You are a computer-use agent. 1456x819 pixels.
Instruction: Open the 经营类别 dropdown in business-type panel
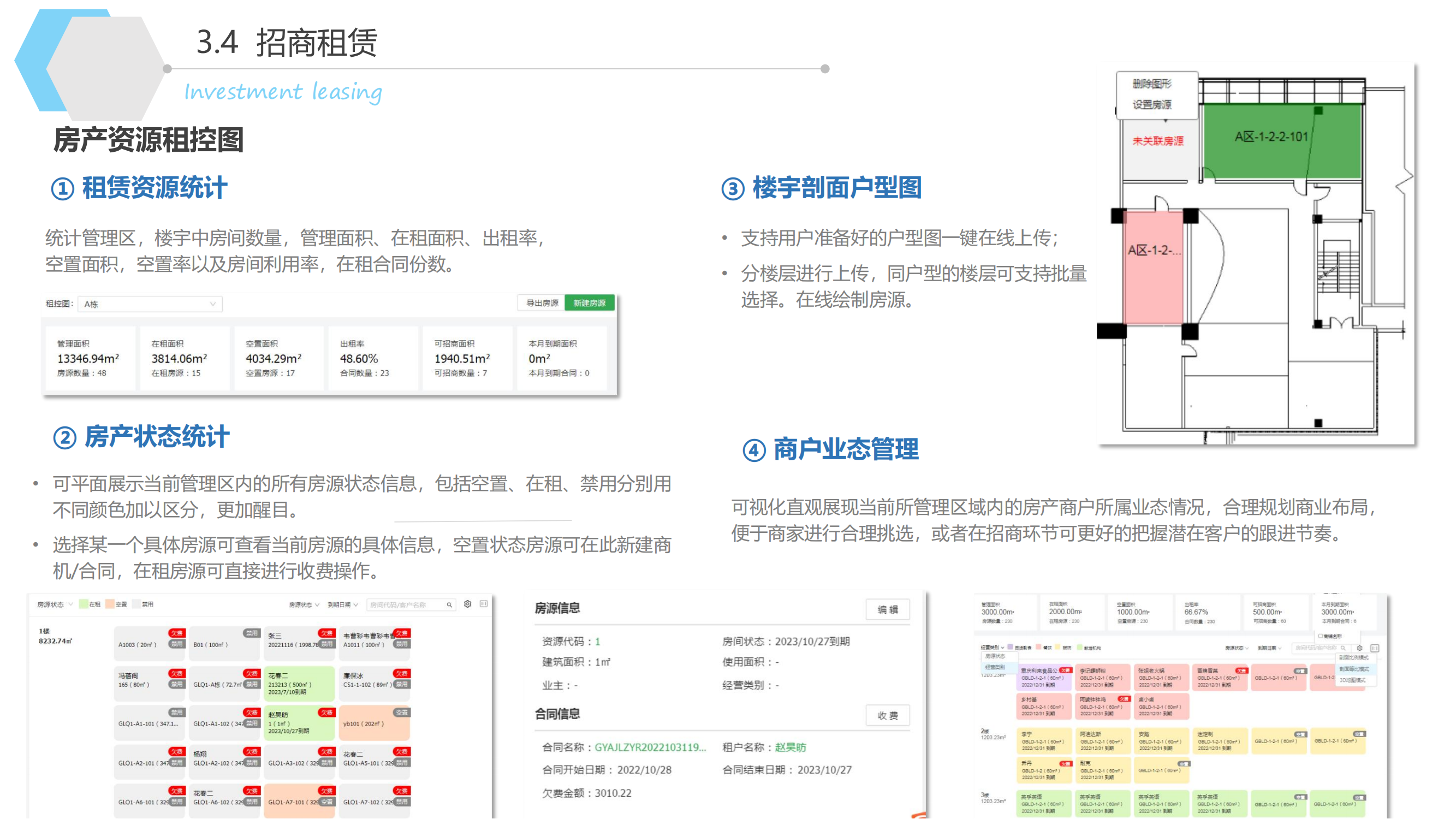pos(992,647)
